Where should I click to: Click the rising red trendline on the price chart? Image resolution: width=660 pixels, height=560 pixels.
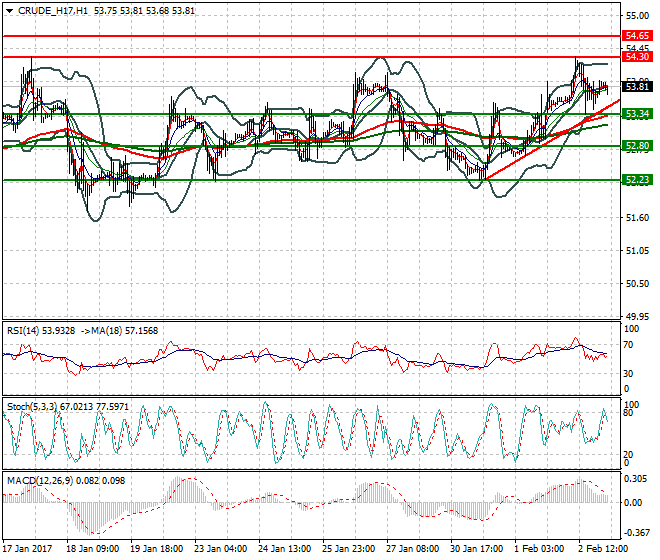(551, 140)
